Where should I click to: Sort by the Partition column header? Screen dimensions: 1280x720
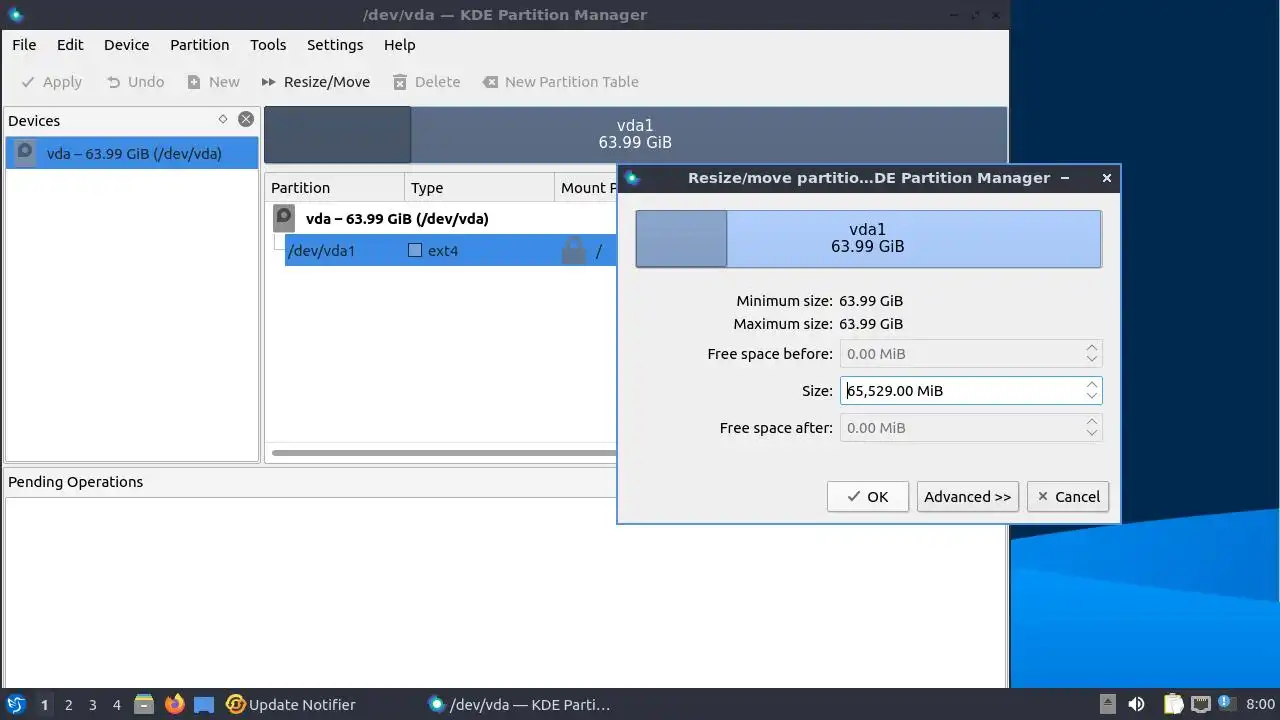click(x=335, y=188)
